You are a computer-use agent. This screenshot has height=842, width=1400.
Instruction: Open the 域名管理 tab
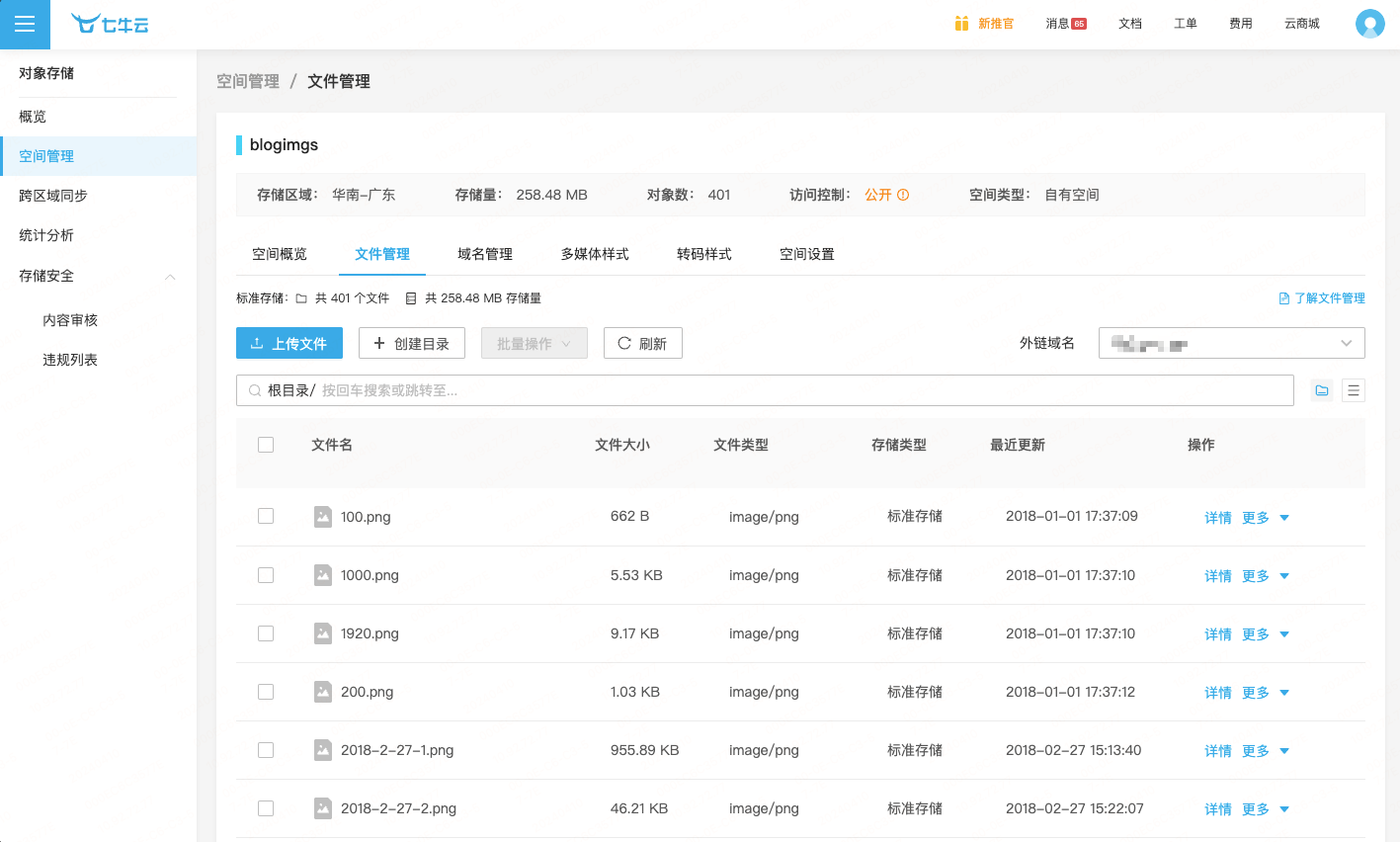click(x=485, y=254)
